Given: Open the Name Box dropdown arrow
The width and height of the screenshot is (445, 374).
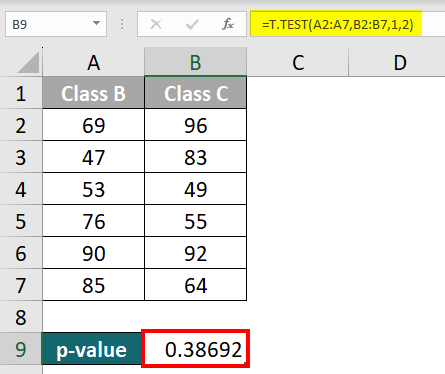Looking at the screenshot, I should [96, 23].
